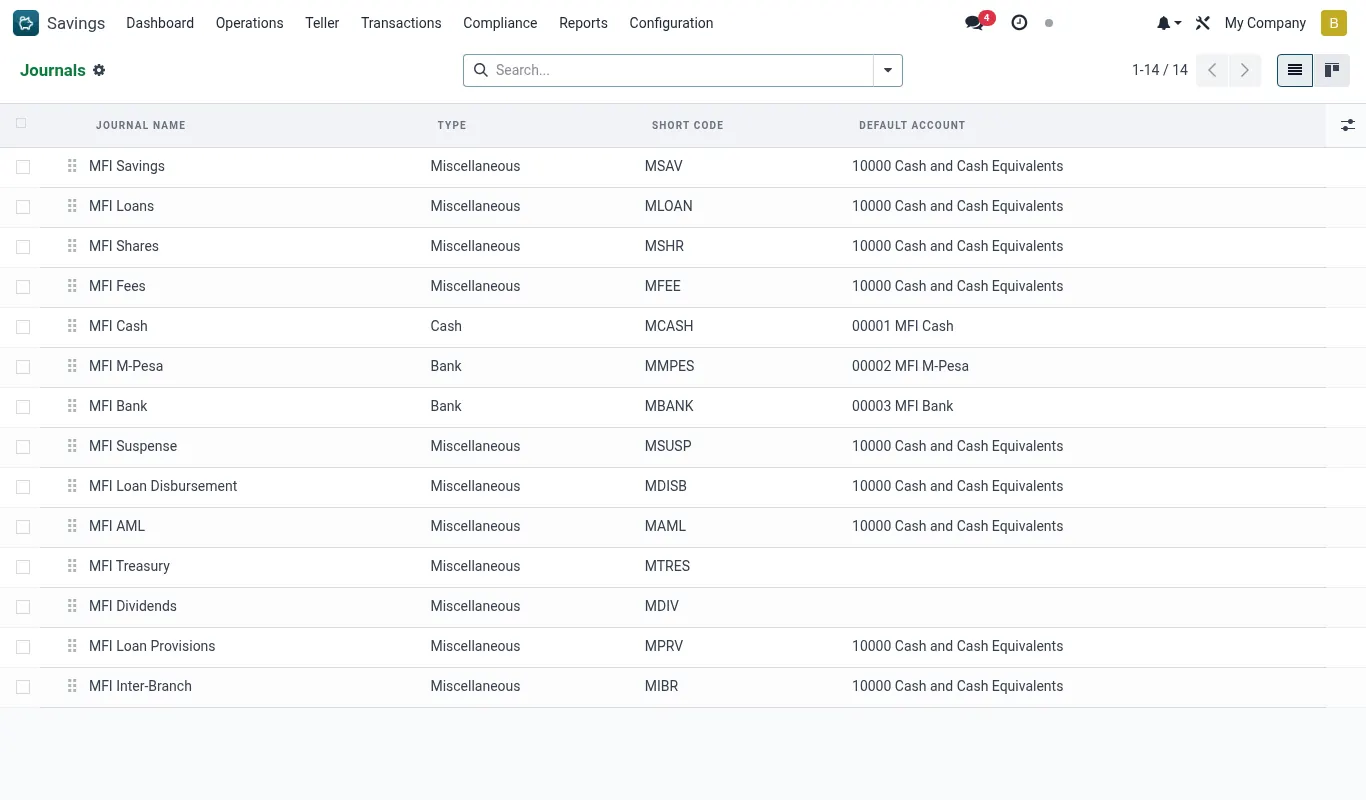Screen dimensions: 1366x800
Task: Click the Savings app name label
Action: (x=76, y=23)
